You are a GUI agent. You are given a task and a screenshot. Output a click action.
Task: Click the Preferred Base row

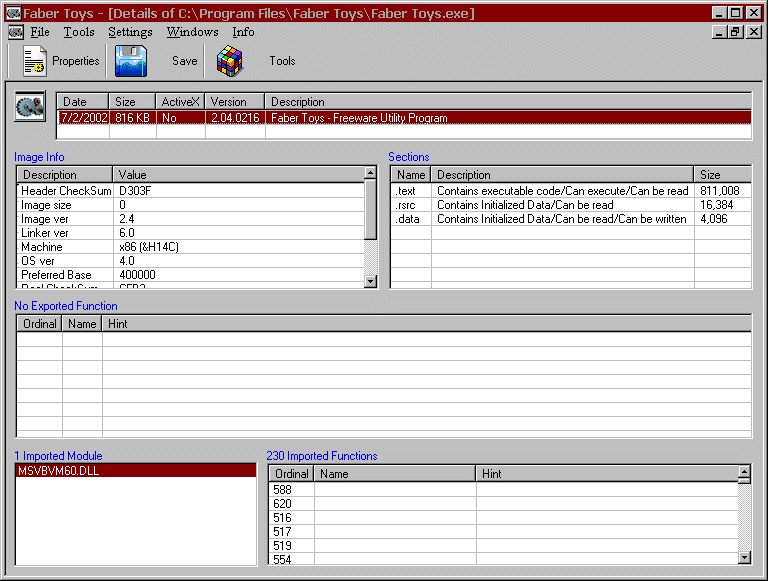191,275
